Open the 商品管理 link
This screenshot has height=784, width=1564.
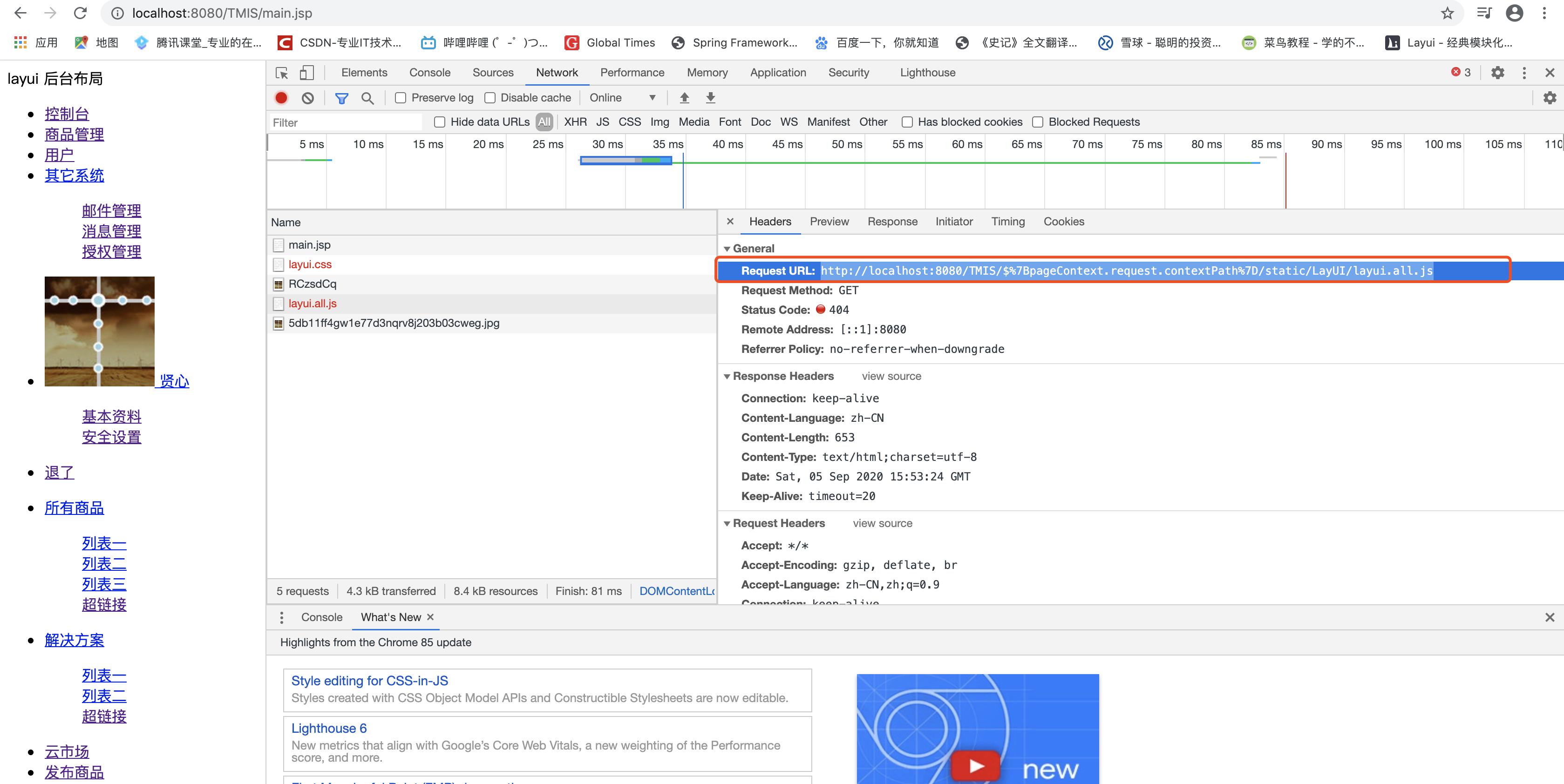74,135
